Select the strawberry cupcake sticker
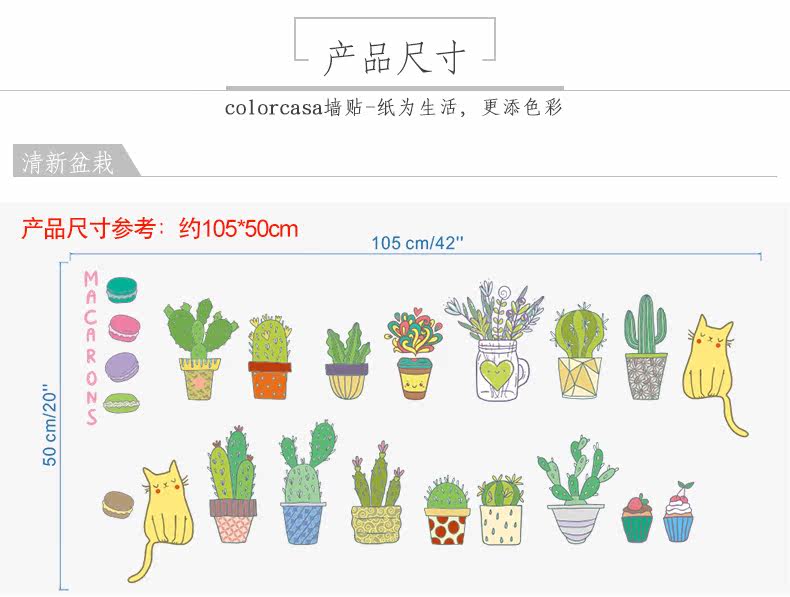The width and height of the screenshot is (790, 597). coord(637,518)
